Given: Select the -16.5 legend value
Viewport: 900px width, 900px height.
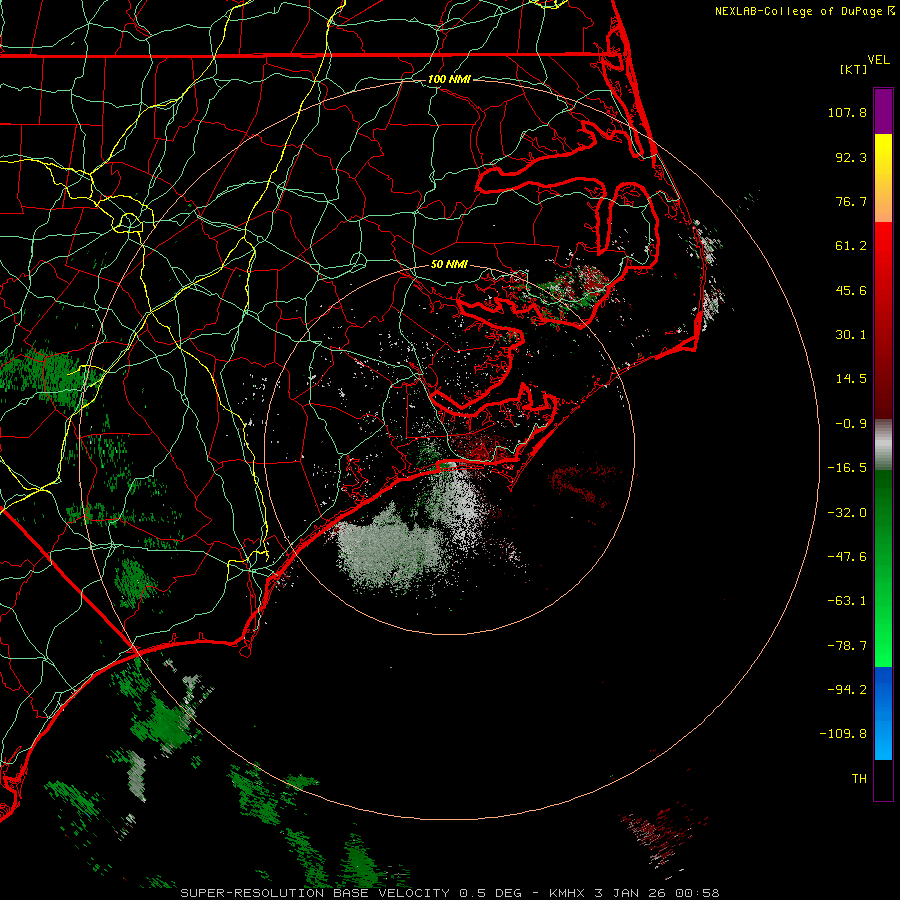Looking at the screenshot, I should [847, 468].
